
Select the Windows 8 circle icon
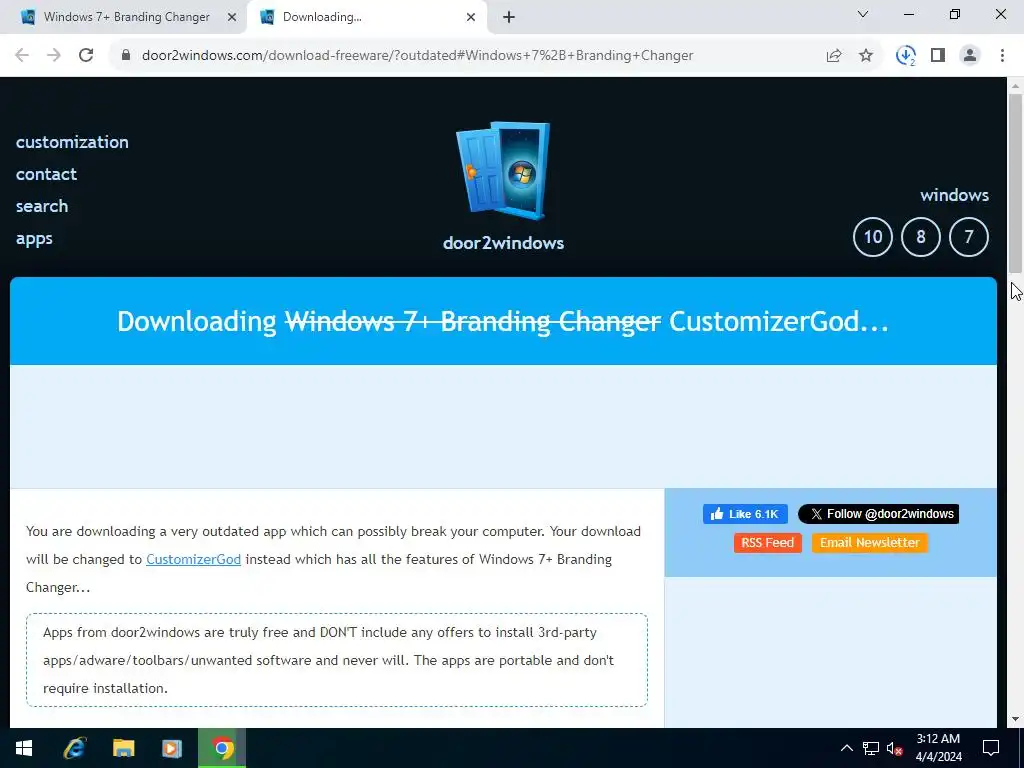(x=921, y=236)
